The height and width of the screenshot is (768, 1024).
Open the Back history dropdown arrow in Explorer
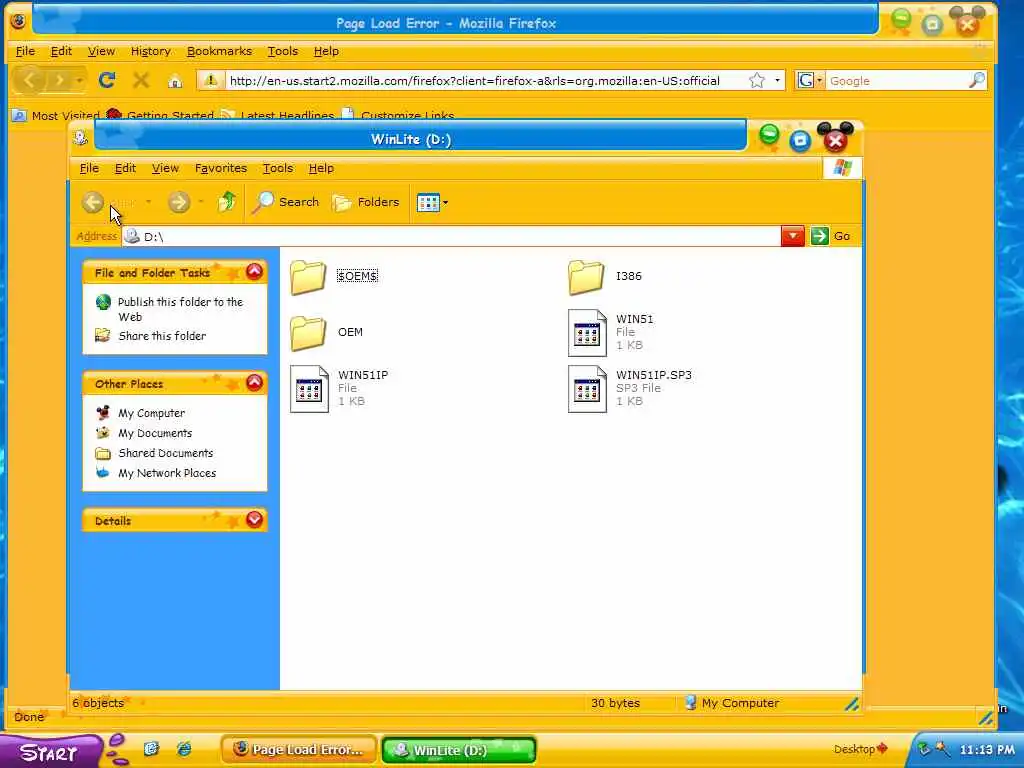[149, 202]
